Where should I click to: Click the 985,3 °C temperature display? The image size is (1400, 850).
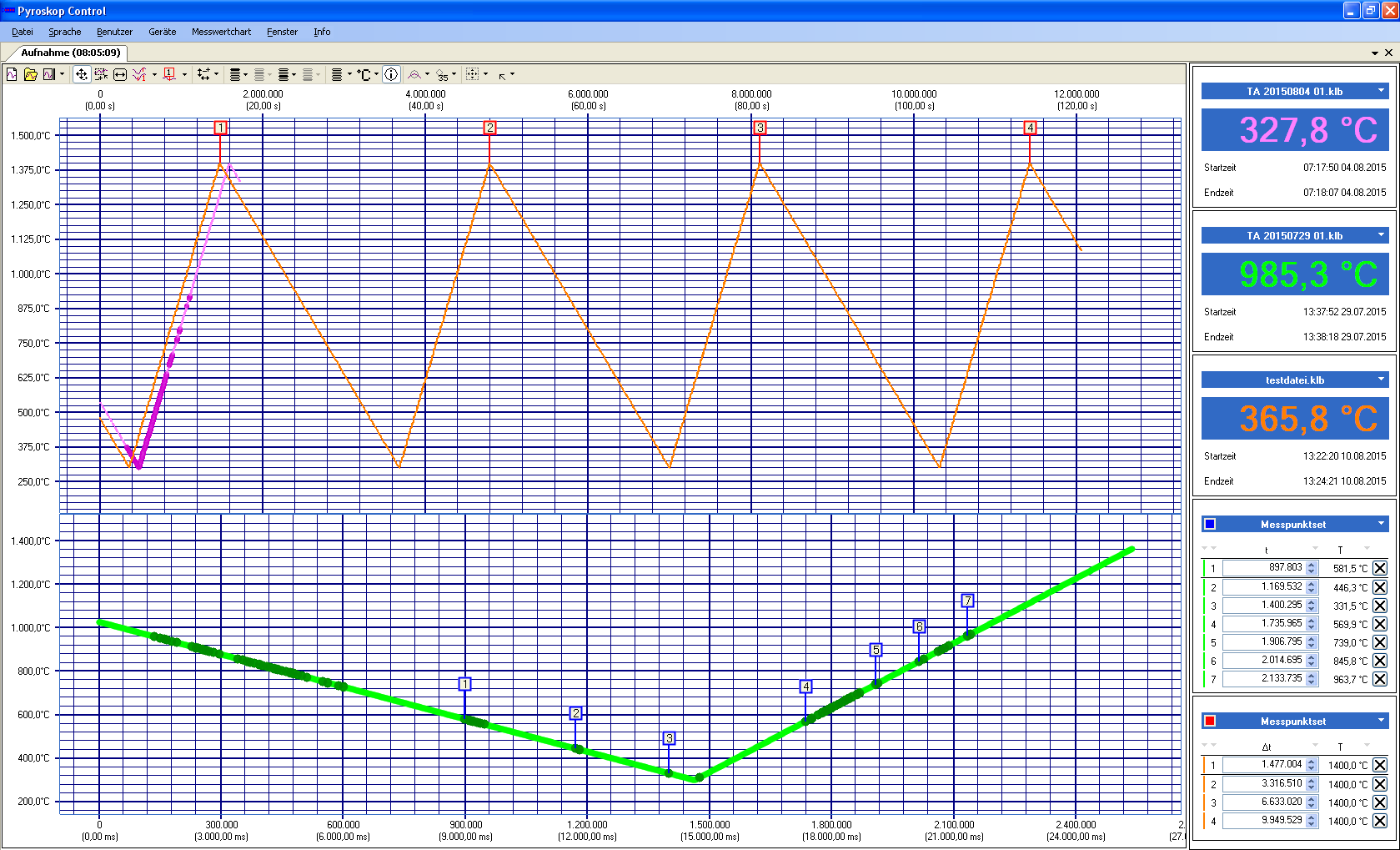1294,274
